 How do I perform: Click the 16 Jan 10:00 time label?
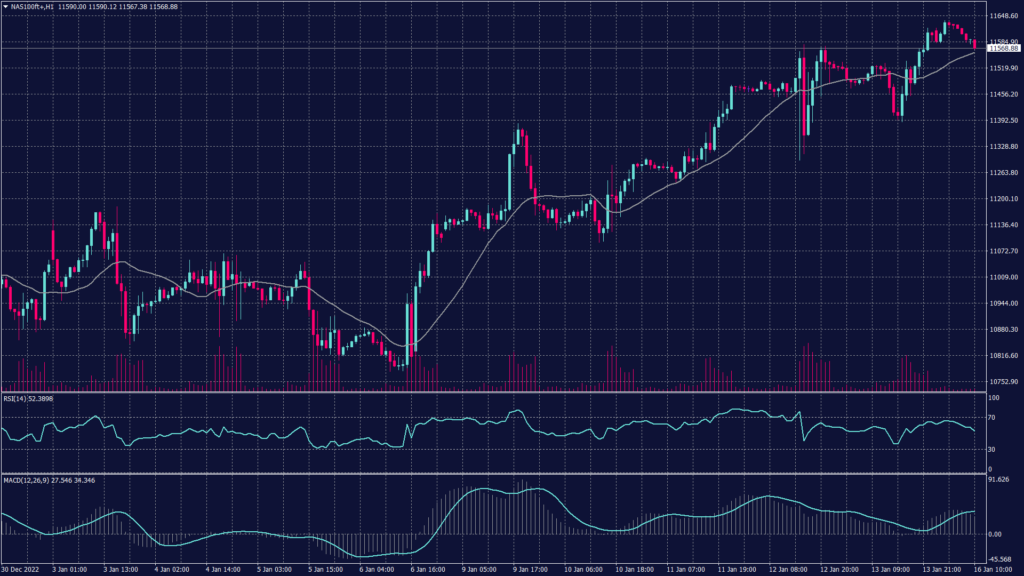998,570
